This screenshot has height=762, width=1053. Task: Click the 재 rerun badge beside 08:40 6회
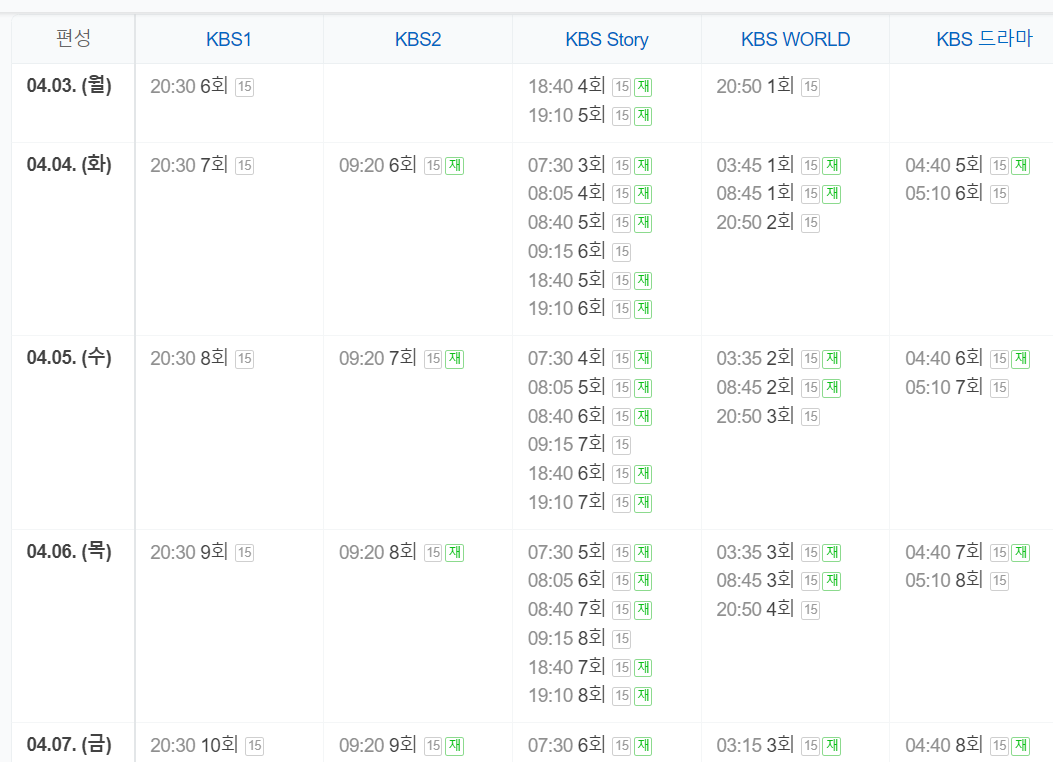tap(643, 417)
